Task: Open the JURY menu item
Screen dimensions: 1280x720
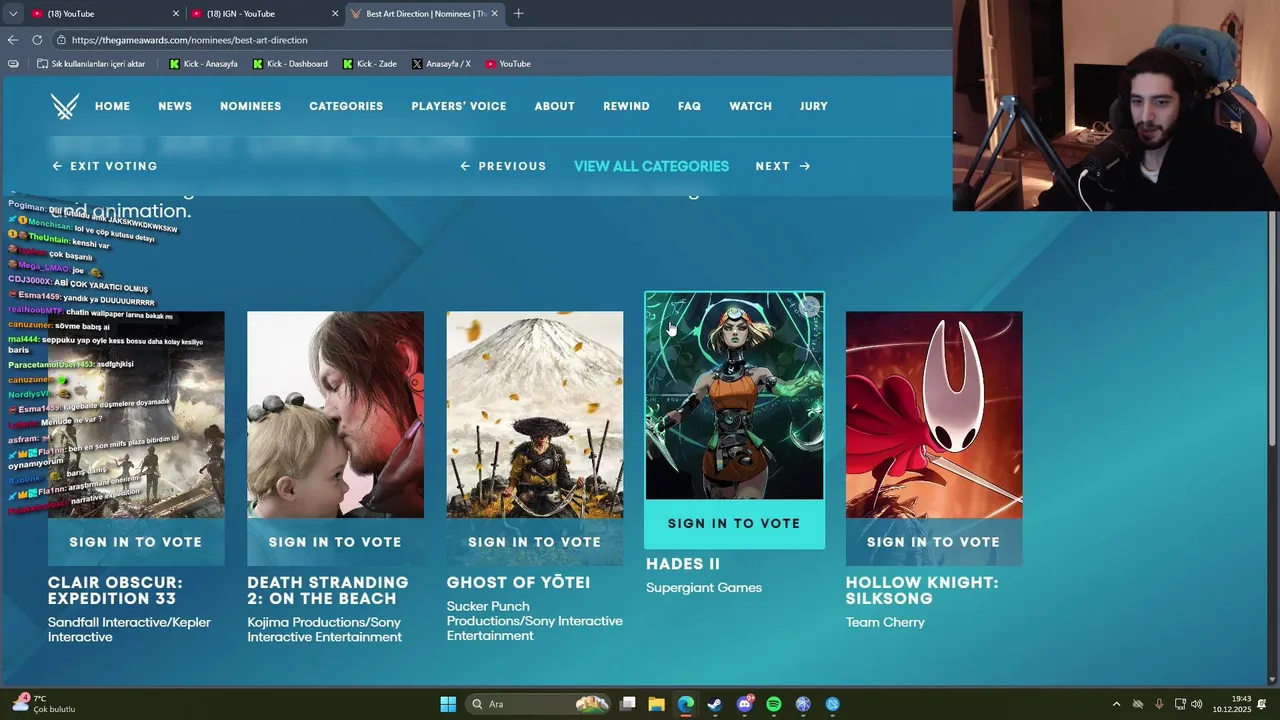Action: tap(814, 106)
